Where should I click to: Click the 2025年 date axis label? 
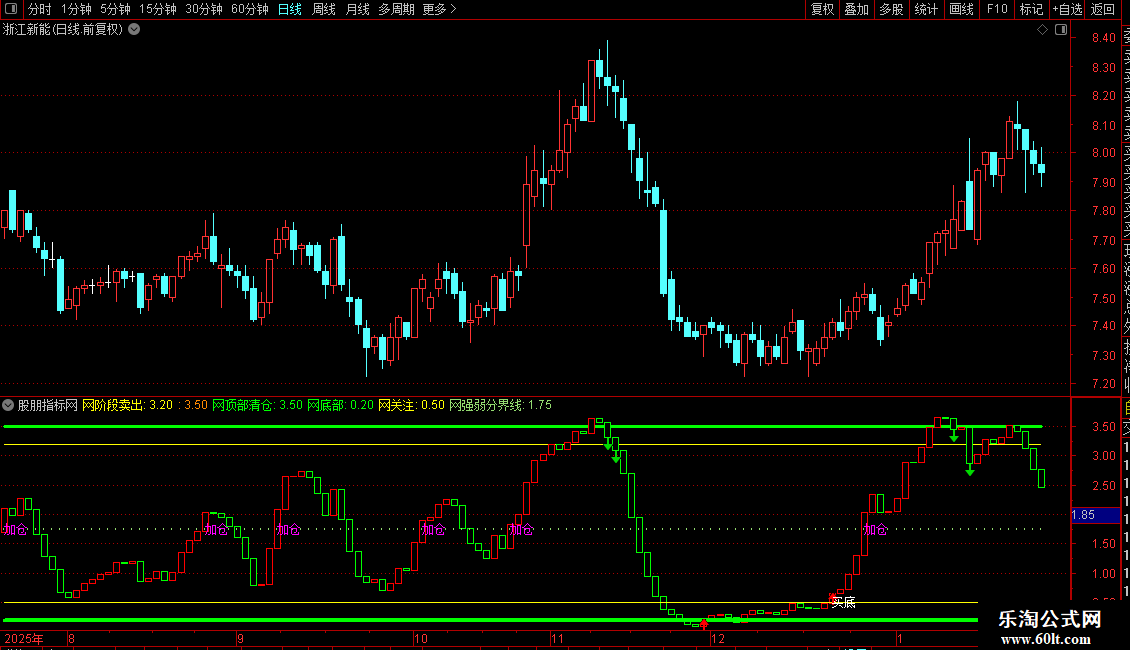[24, 638]
